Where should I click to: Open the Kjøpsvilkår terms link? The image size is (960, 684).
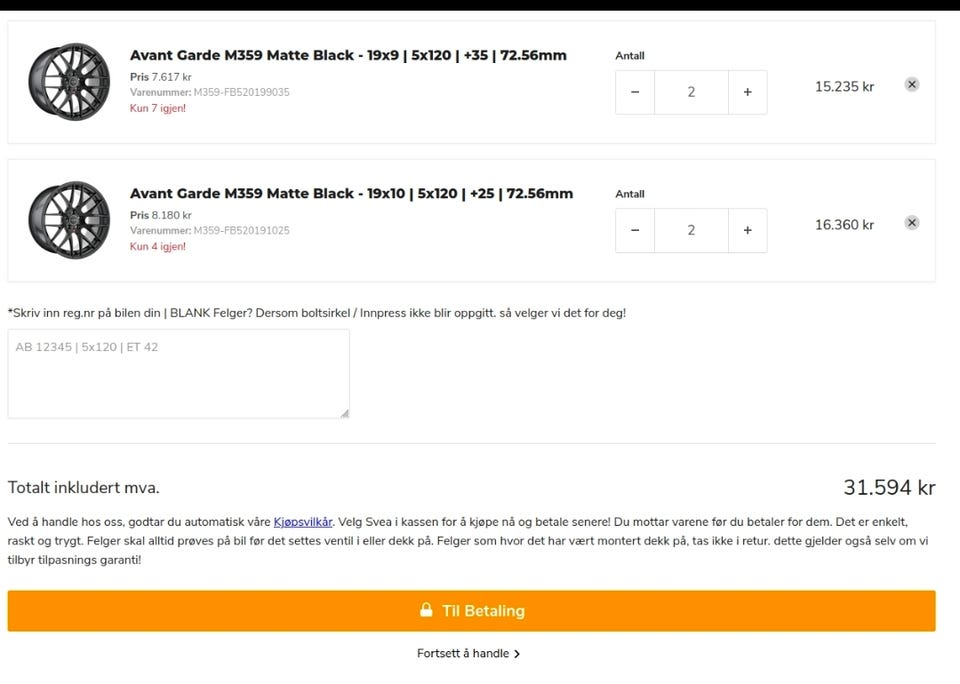click(302, 522)
